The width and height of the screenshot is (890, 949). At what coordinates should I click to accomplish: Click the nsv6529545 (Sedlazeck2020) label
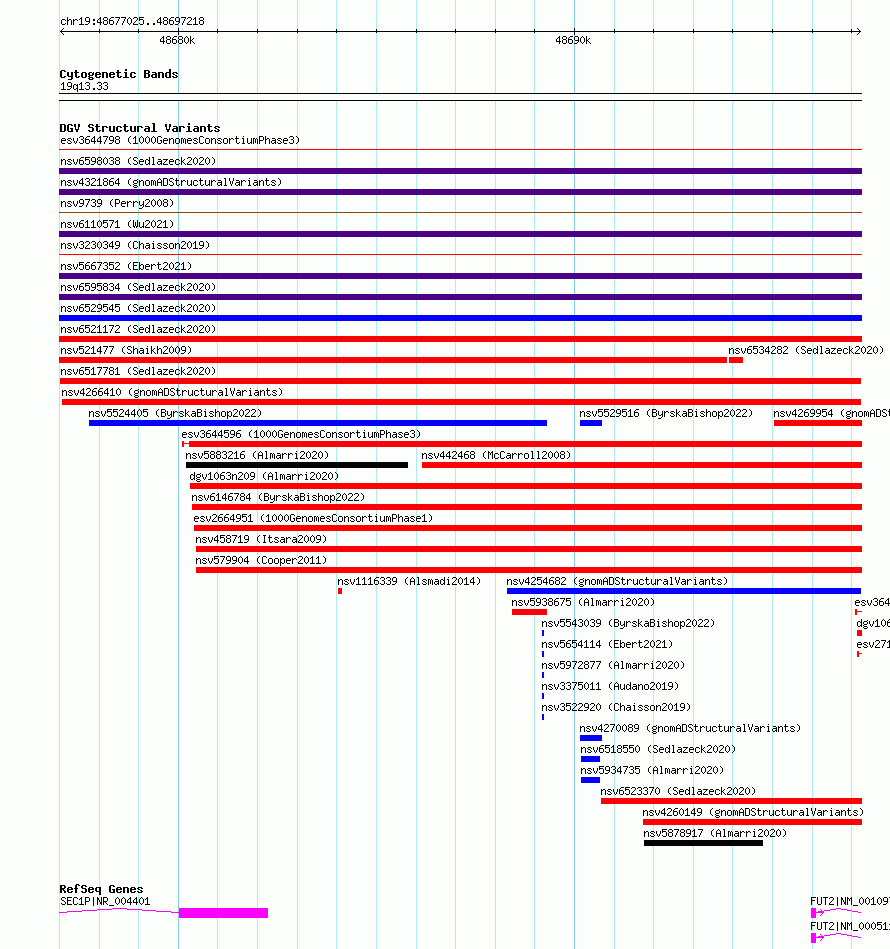coord(138,308)
